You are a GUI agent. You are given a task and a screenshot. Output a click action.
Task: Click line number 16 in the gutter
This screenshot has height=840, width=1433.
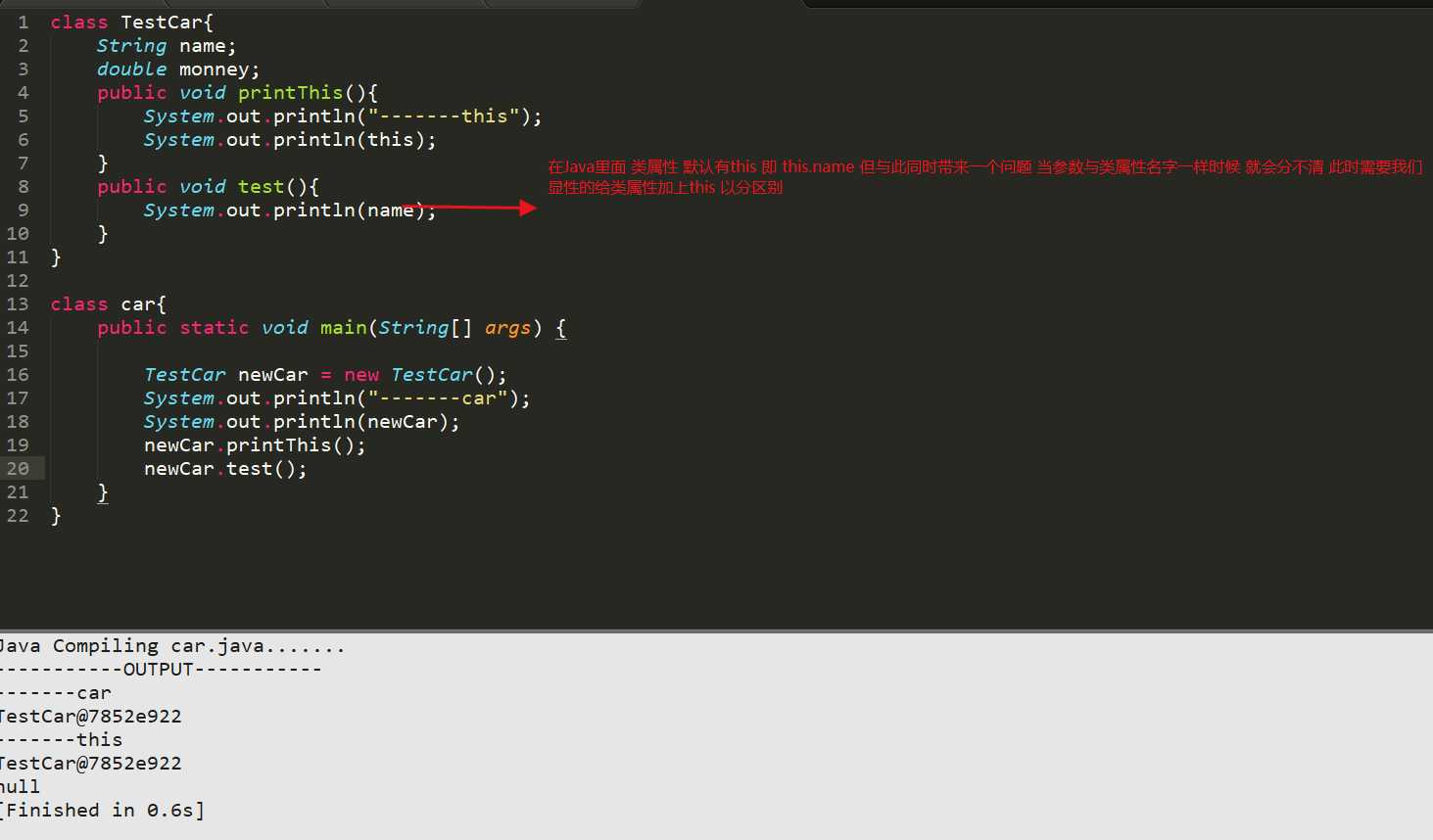[18, 375]
